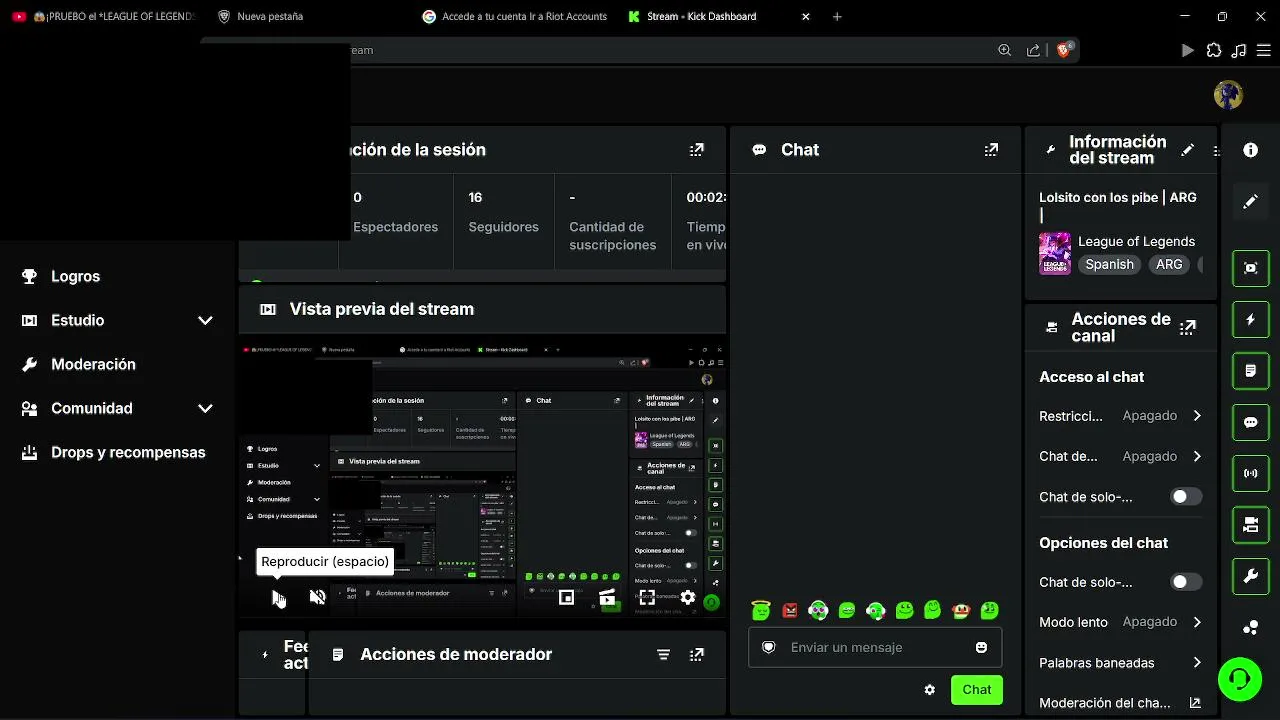Click the first green halo emote in the chat emote row
The height and width of the screenshot is (720, 1280).
(x=761, y=610)
